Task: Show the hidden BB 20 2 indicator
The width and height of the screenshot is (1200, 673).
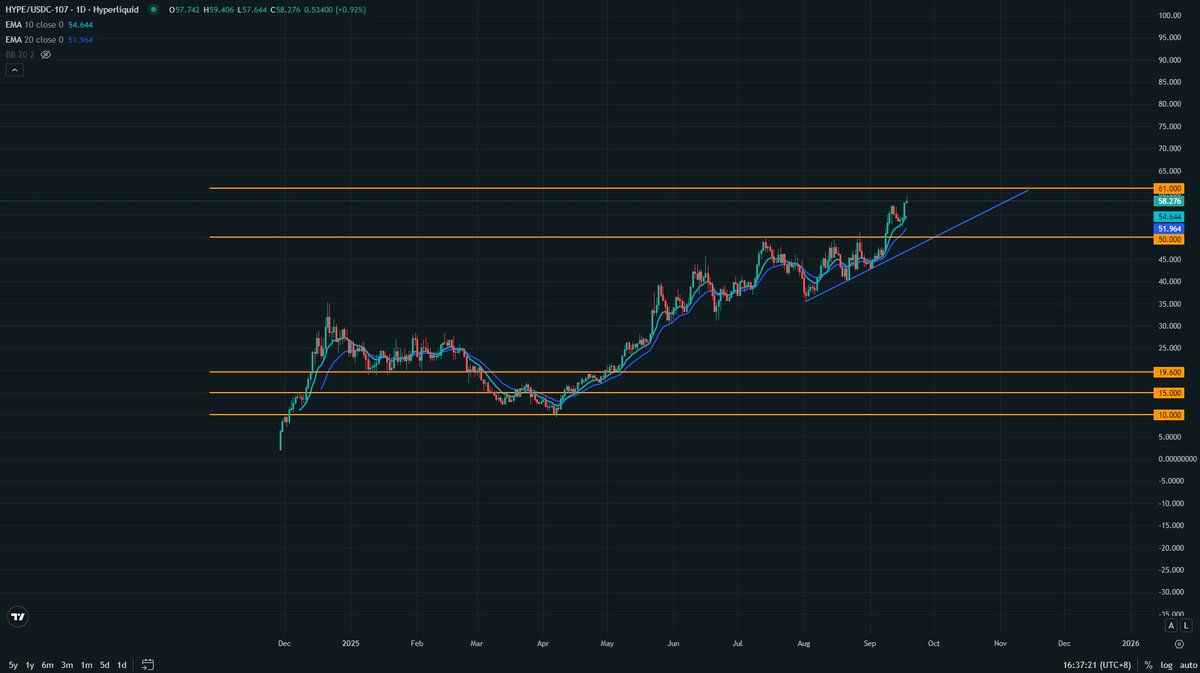Action: pyautogui.click(x=46, y=54)
